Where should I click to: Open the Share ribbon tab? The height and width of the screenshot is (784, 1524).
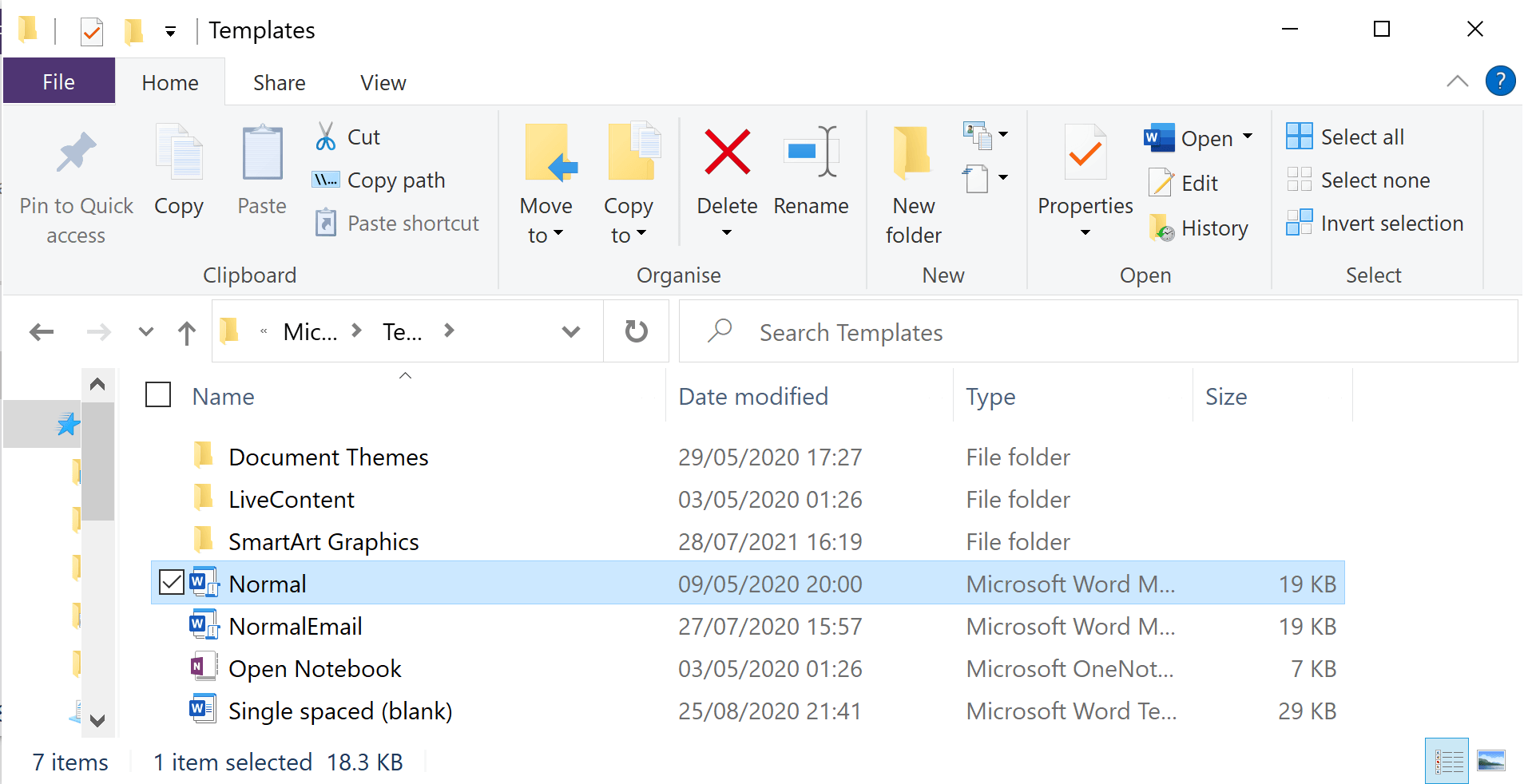(x=278, y=81)
